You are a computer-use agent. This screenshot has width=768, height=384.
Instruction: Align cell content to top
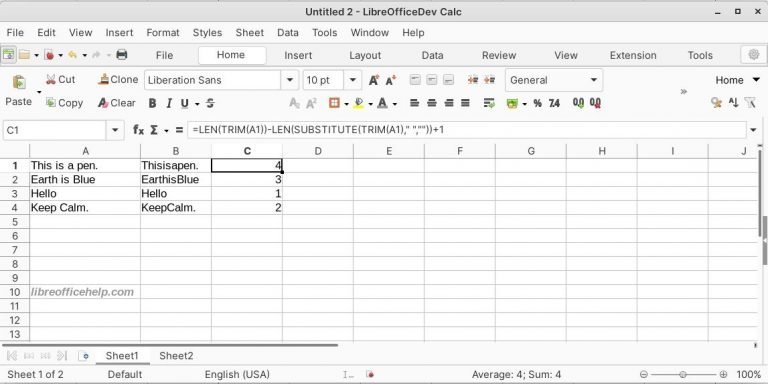(x=415, y=80)
